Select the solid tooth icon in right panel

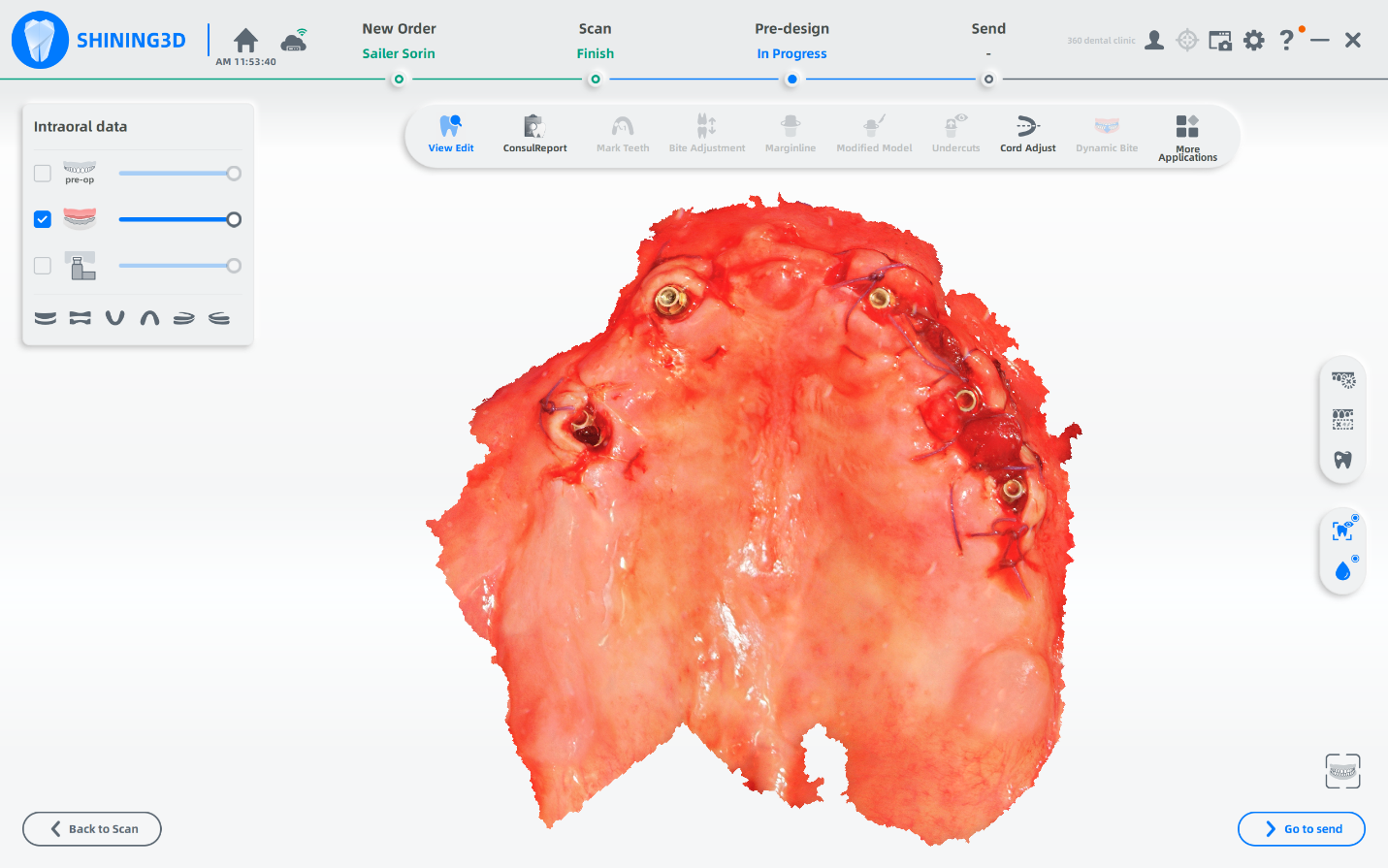pos(1342,460)
